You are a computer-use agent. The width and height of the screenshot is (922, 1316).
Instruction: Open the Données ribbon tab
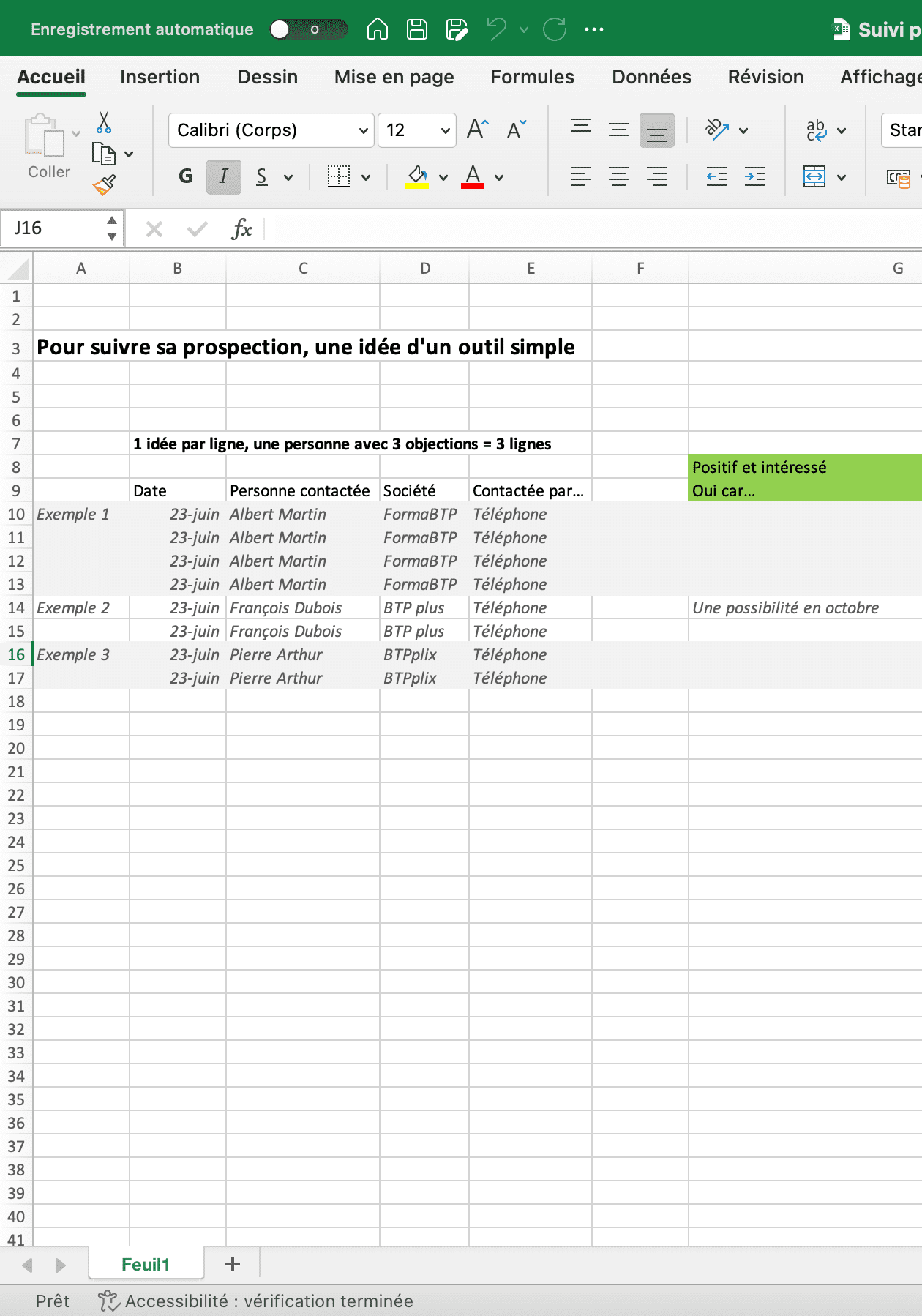tap(651, 77)
